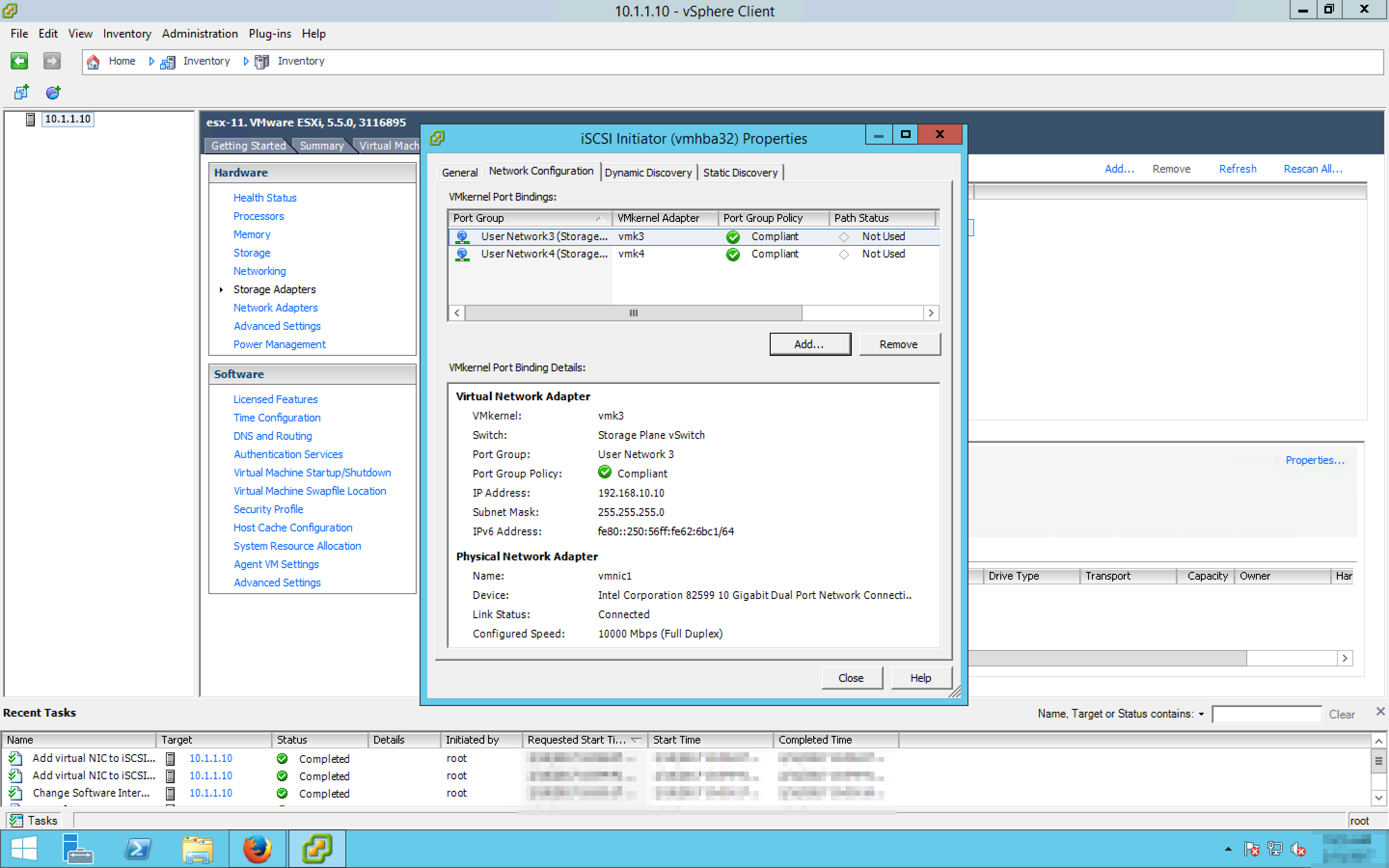Open filter dropdown arrow next to 'Status contains'
Screen dimensions: 1389x868
point(1201,714)
